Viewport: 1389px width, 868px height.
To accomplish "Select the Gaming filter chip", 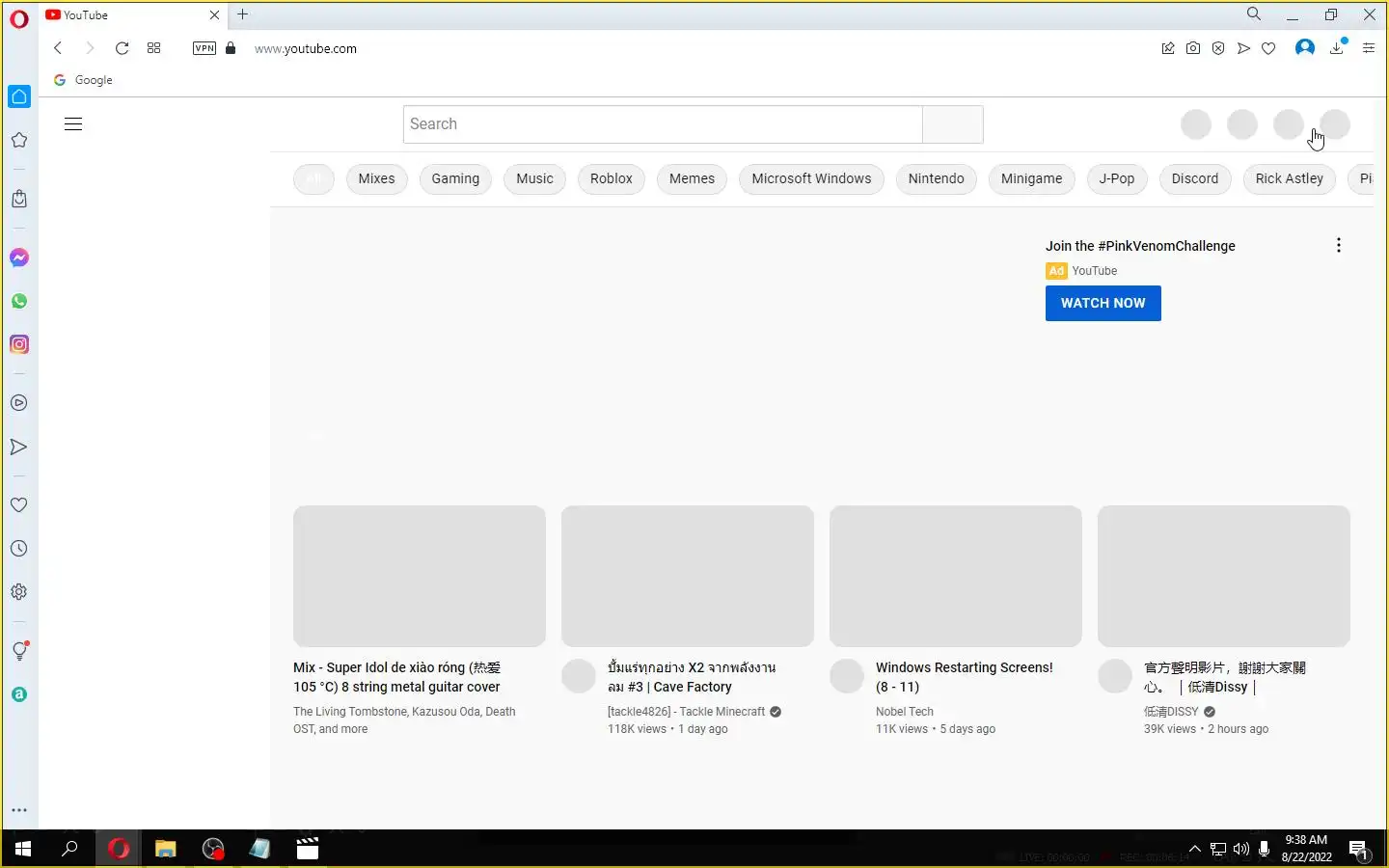I will pos(455,178).
